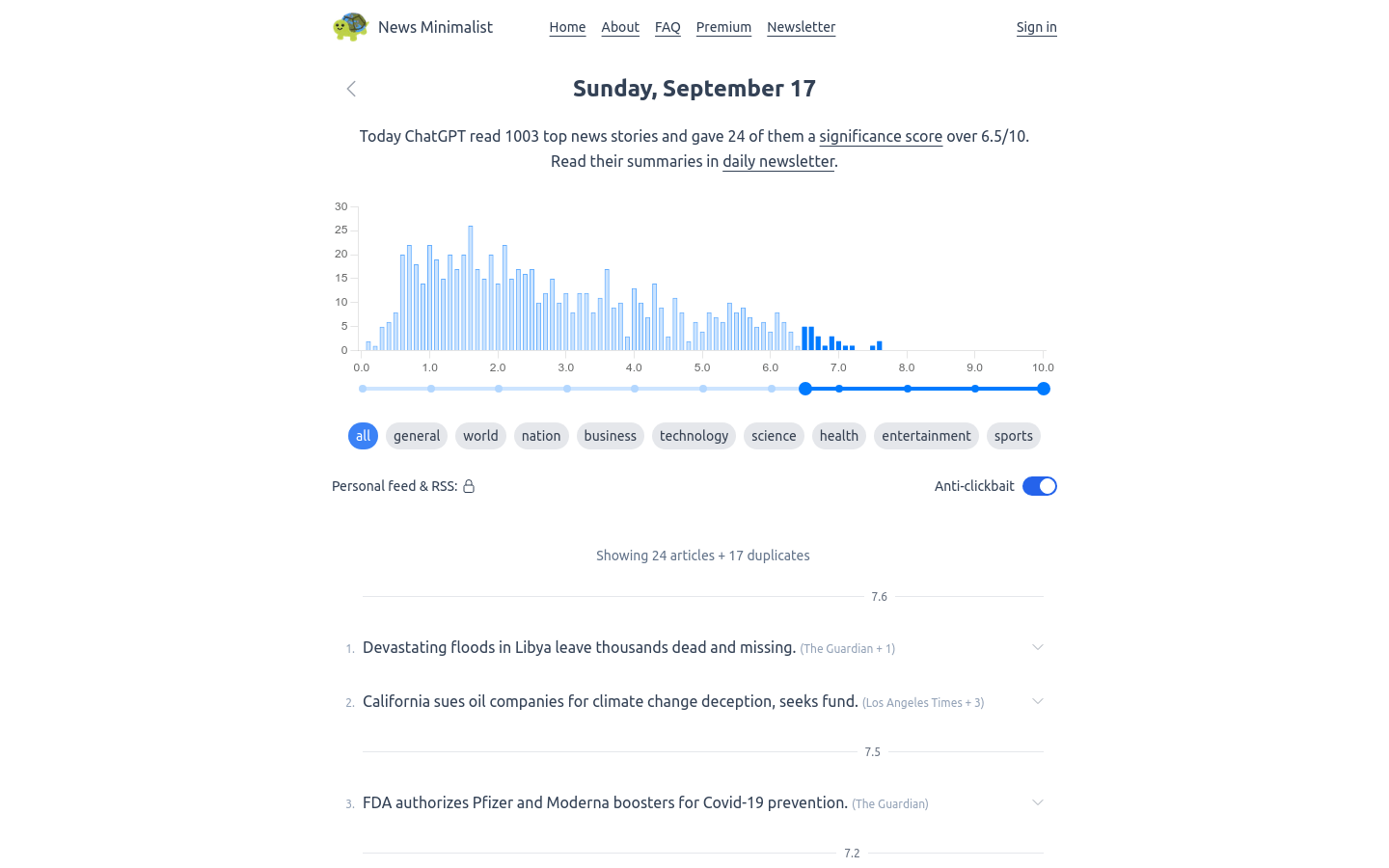Open the Newsletter page
The image size is (1389, 868).
click(x=801, y=27)
